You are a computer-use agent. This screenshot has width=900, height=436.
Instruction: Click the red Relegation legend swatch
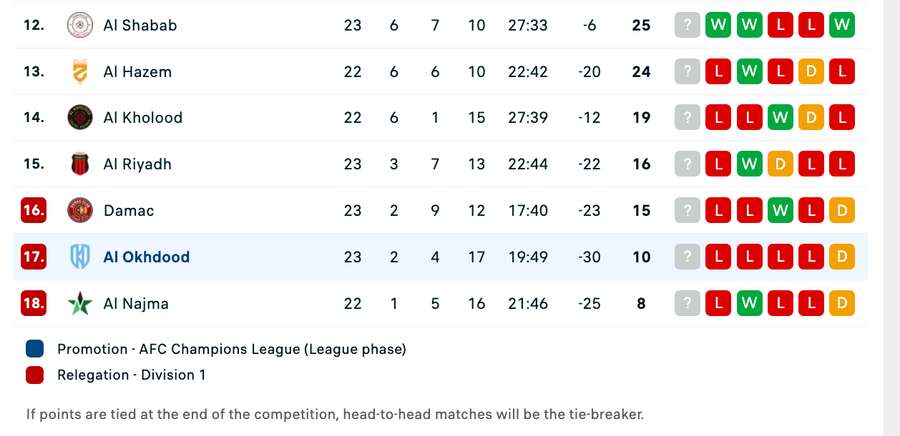pos(36,375)
